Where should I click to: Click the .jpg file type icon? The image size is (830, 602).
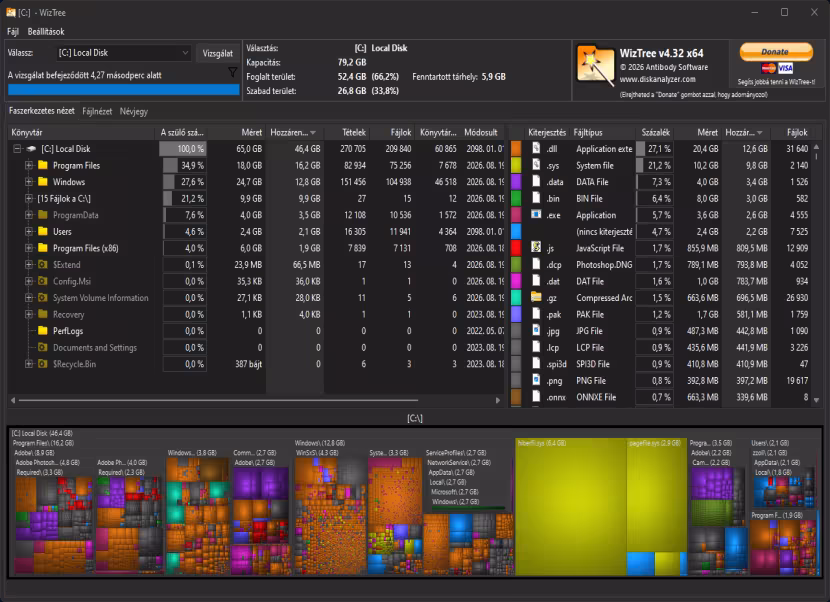(x=536, y=330)
